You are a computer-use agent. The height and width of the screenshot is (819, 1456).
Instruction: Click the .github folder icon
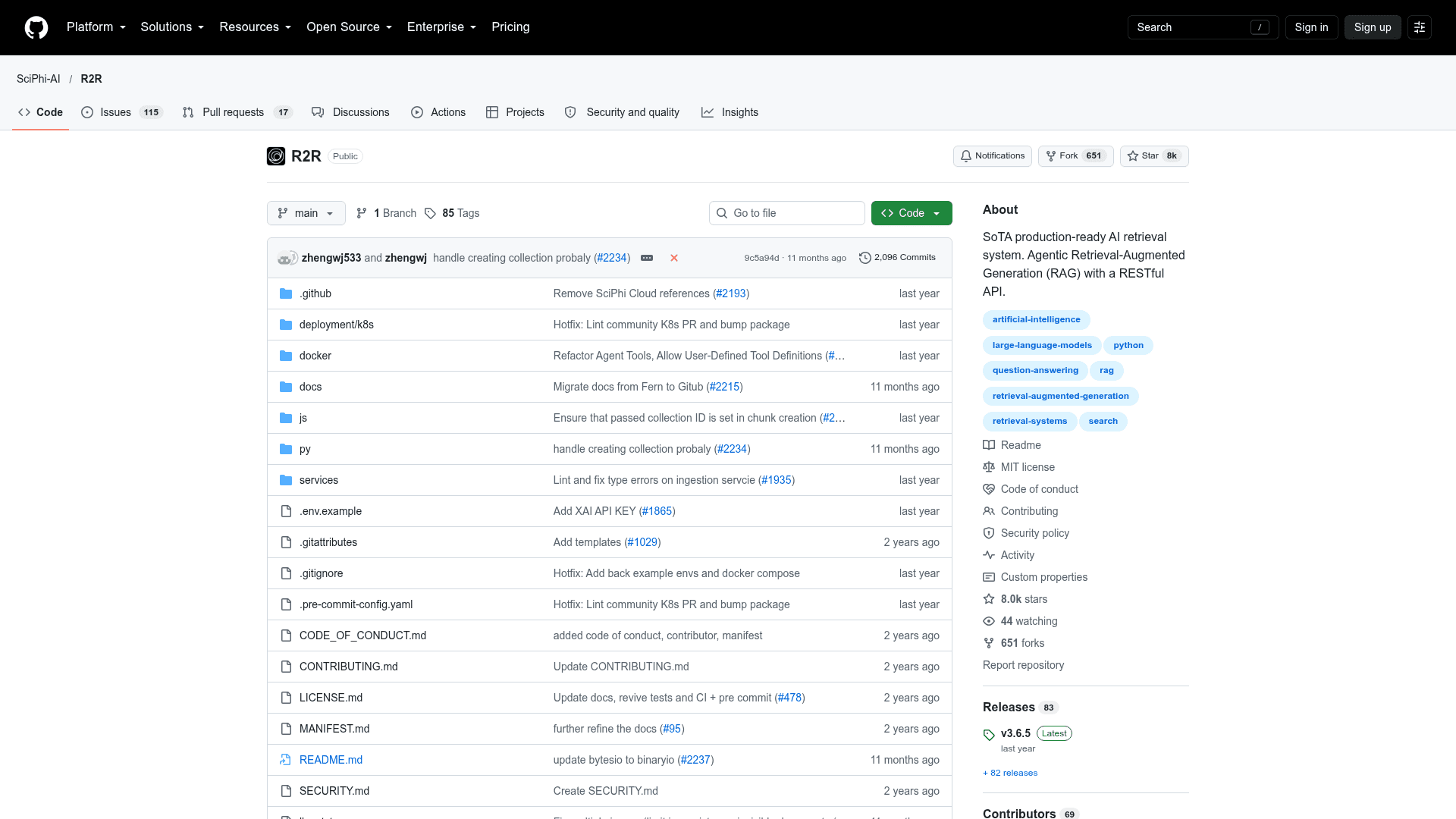point(286,293)
